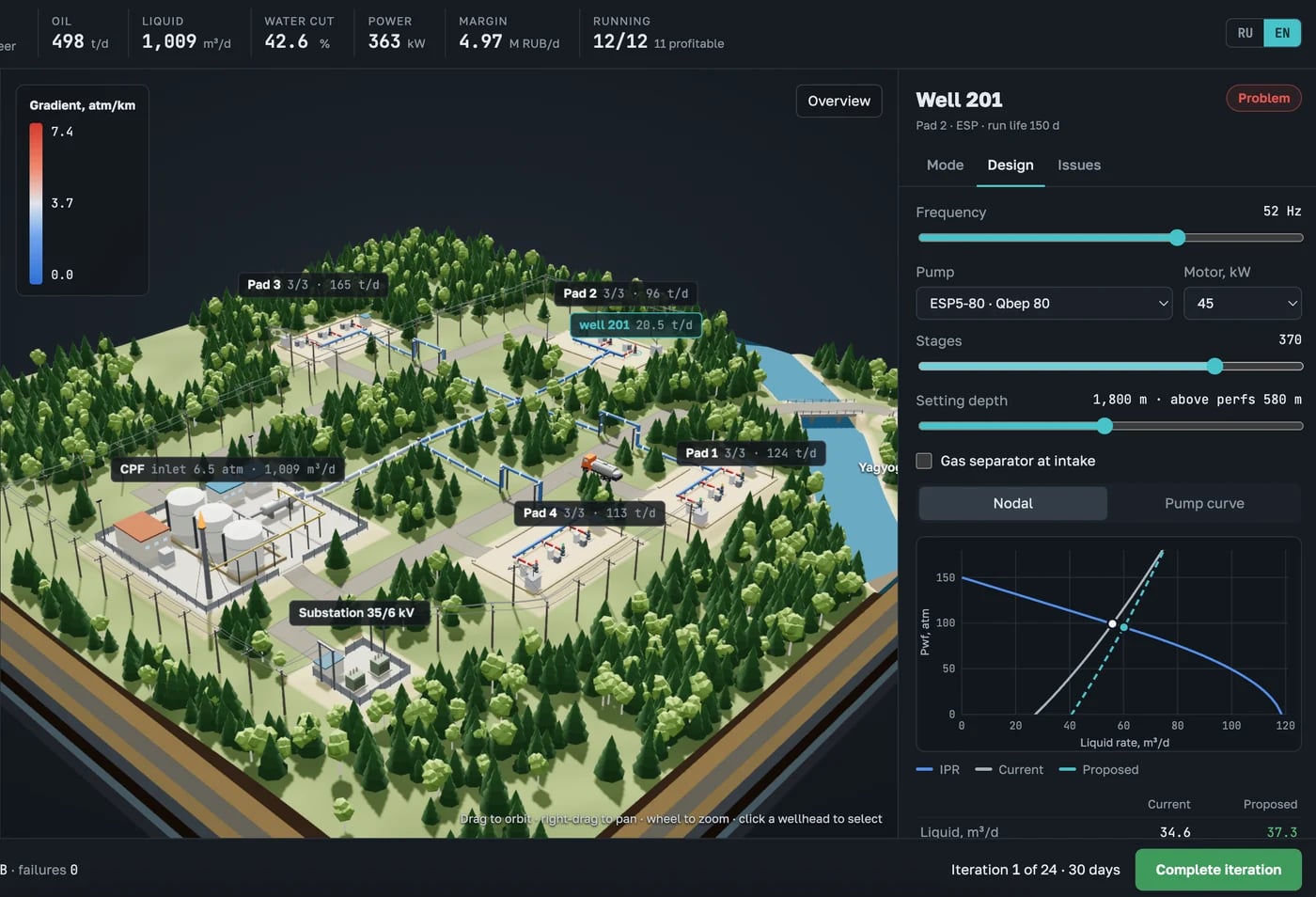Switch language to EN
Viewport: 1316px width, 897px height.
pos(1282,33)
